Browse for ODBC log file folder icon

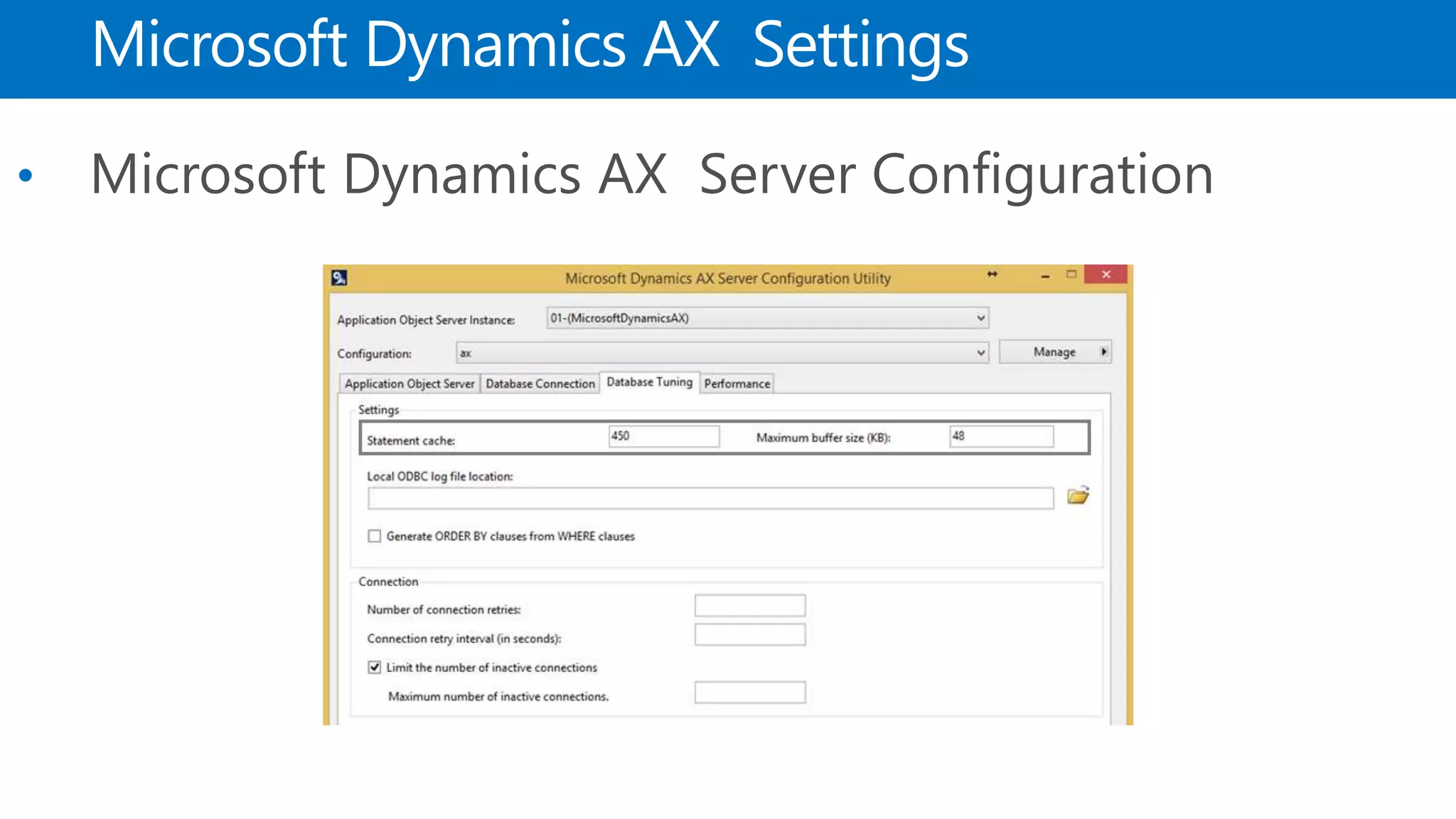[x=1078, y=496]
